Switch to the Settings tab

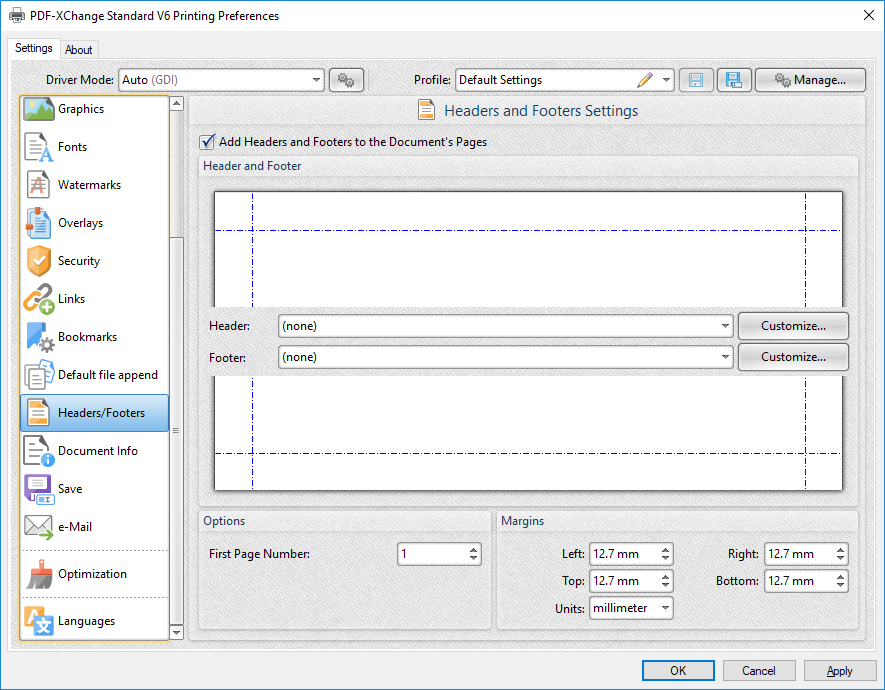click(x=33, y=48)
